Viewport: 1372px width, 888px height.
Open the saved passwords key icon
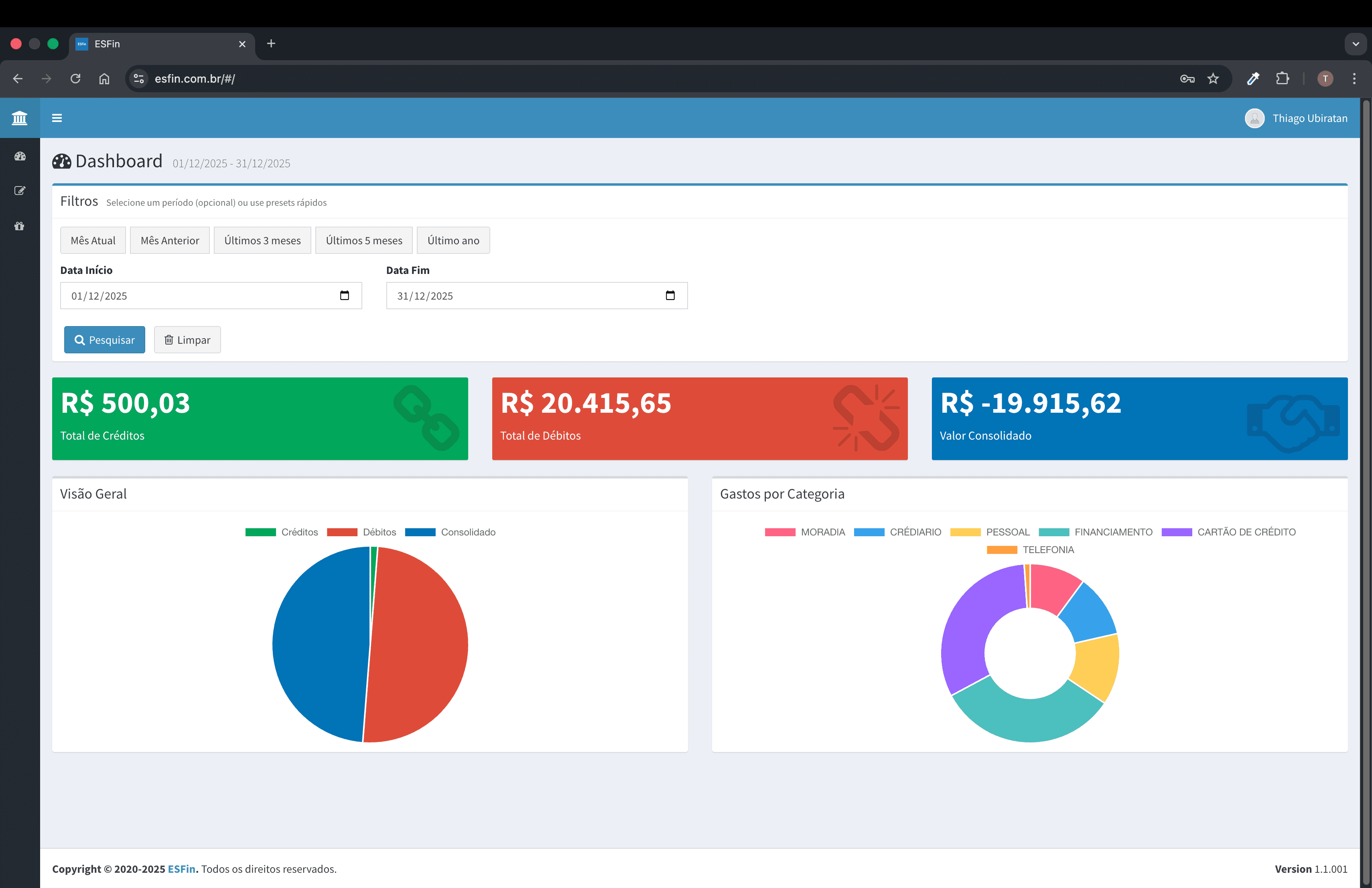point(1187,79)
